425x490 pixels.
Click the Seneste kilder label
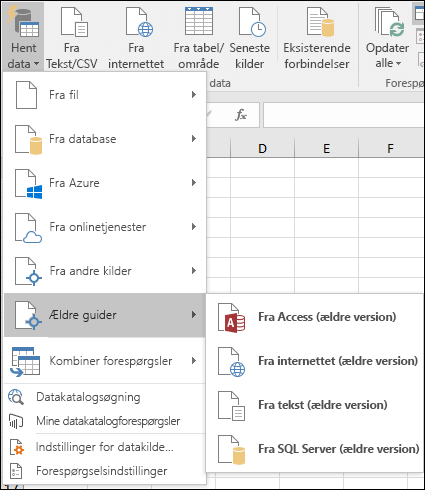tap(250, 56)
